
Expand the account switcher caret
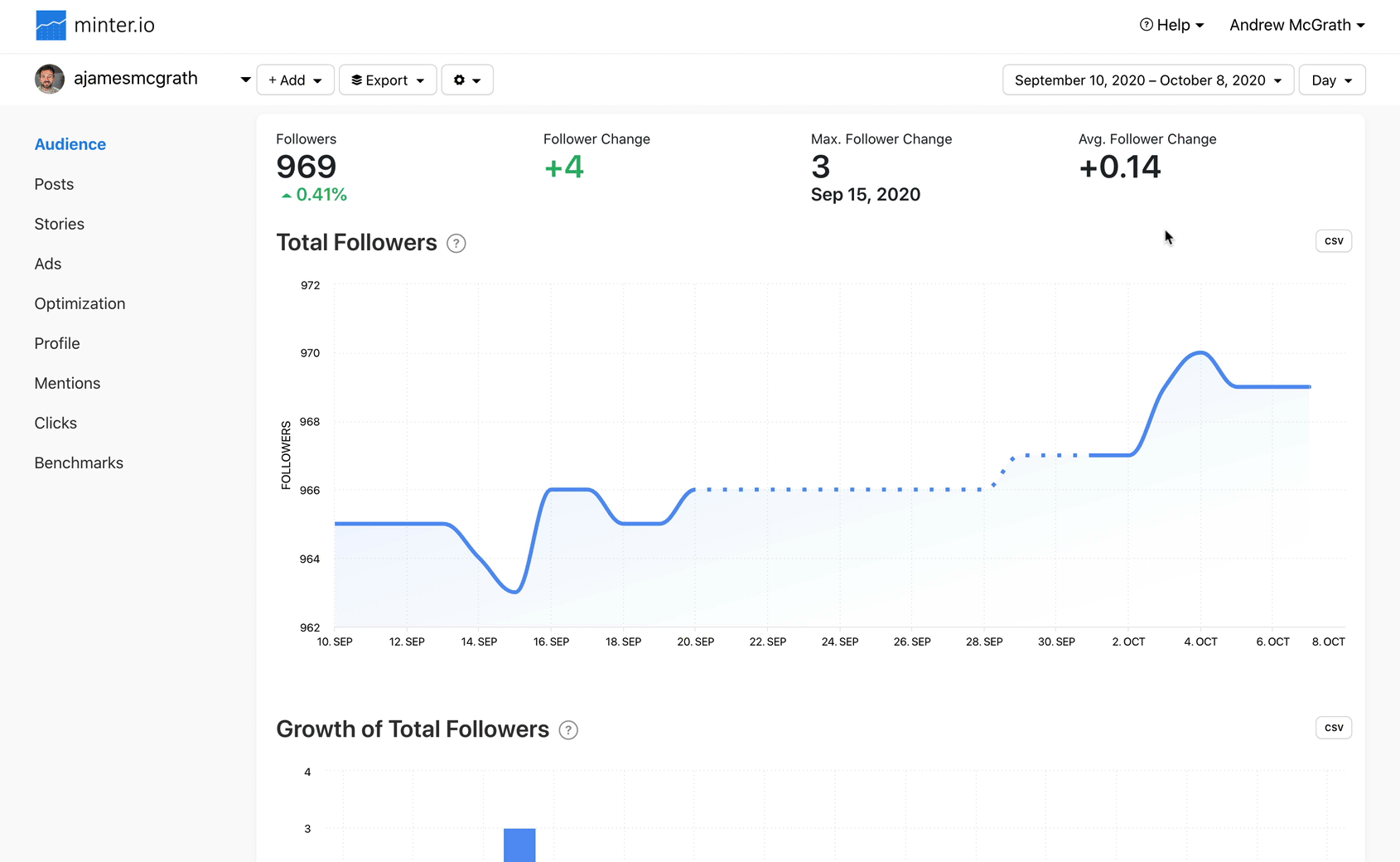[245, 80]
